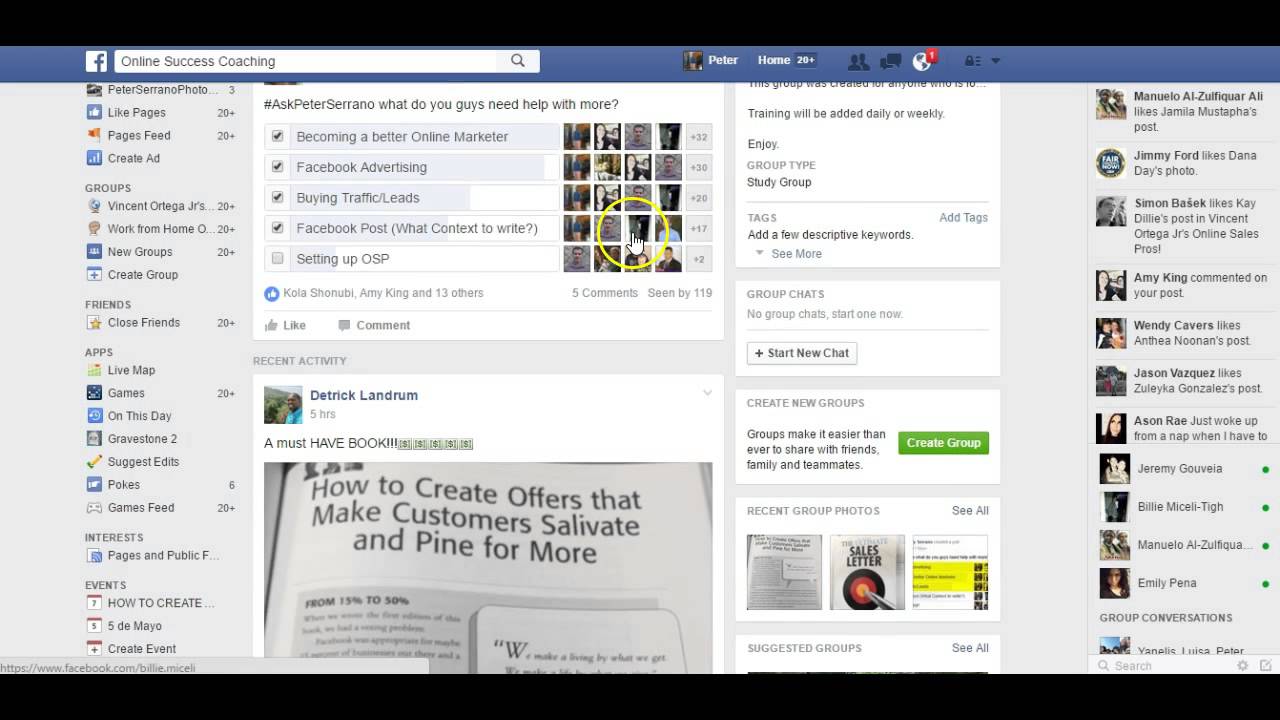Click the Pokes sidebar icon
Viewport: 1280px width, 720px height.
pyautogui.click(x=94, y=485)
